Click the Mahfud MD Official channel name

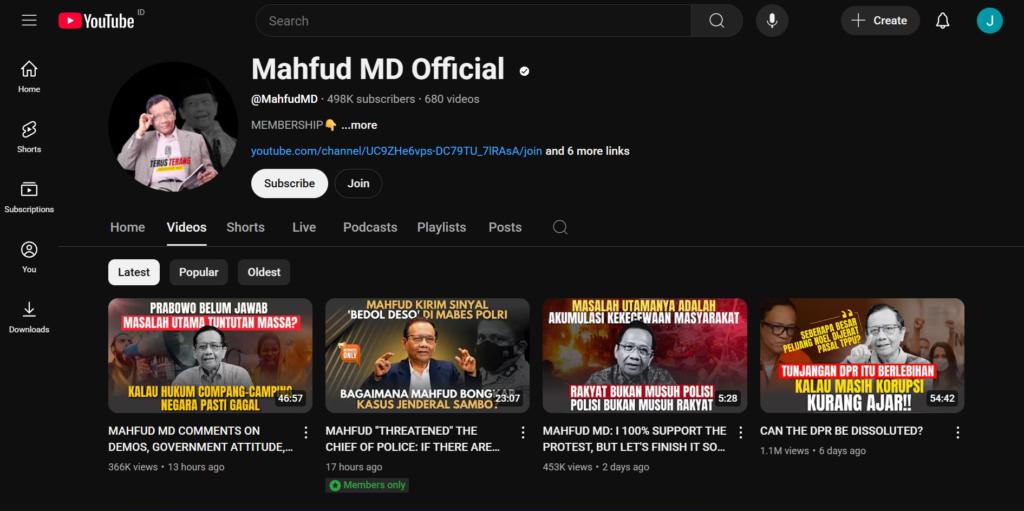click(378, 69)
